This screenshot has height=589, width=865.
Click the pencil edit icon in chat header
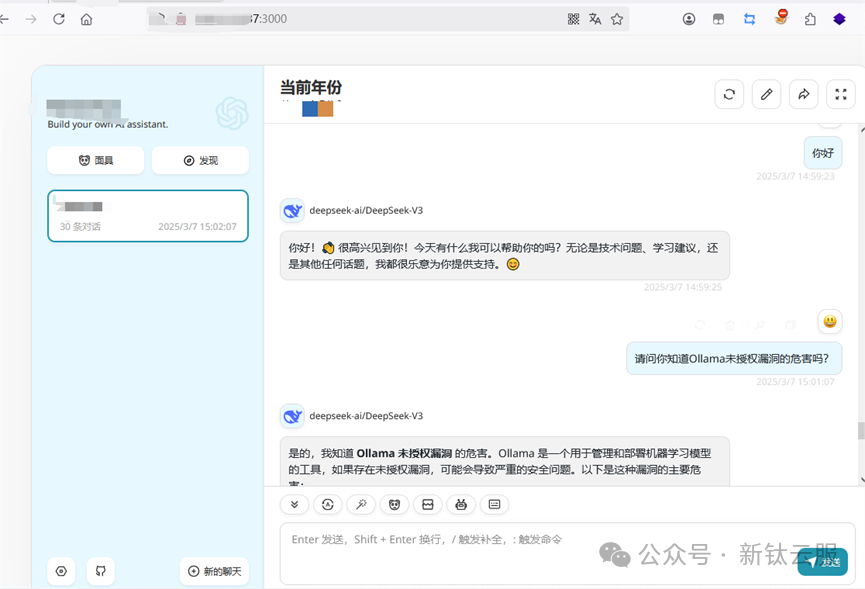point(766,94)
